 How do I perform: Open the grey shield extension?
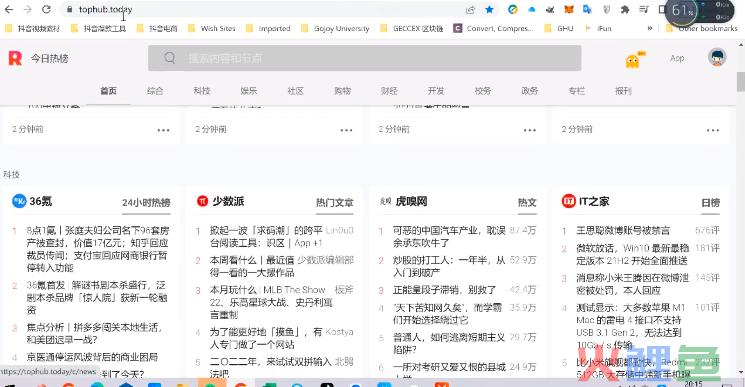pyautogui.click(x=606, y=9)
